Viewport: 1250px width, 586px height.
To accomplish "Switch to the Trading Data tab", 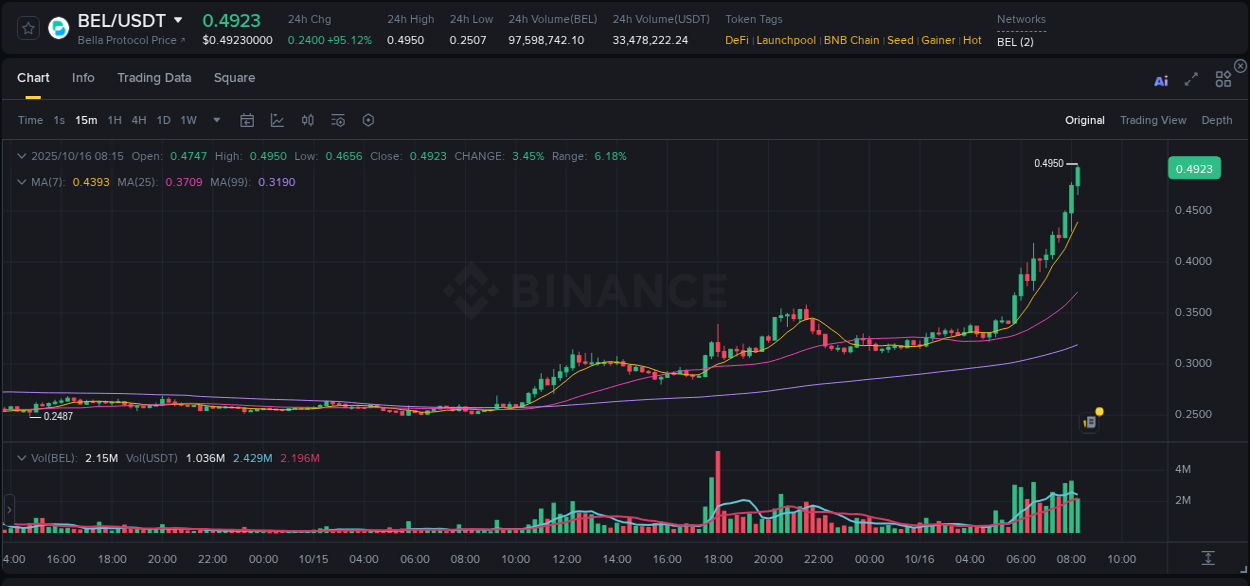I will 154,78.
